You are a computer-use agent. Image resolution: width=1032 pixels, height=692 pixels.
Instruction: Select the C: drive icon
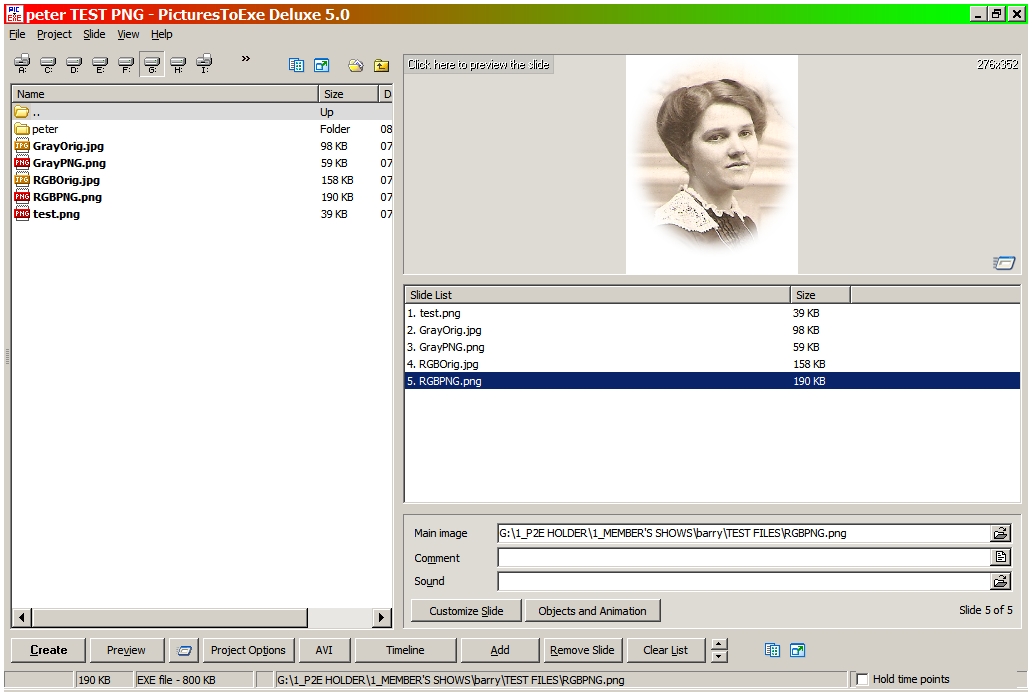(x=48, y=65)
